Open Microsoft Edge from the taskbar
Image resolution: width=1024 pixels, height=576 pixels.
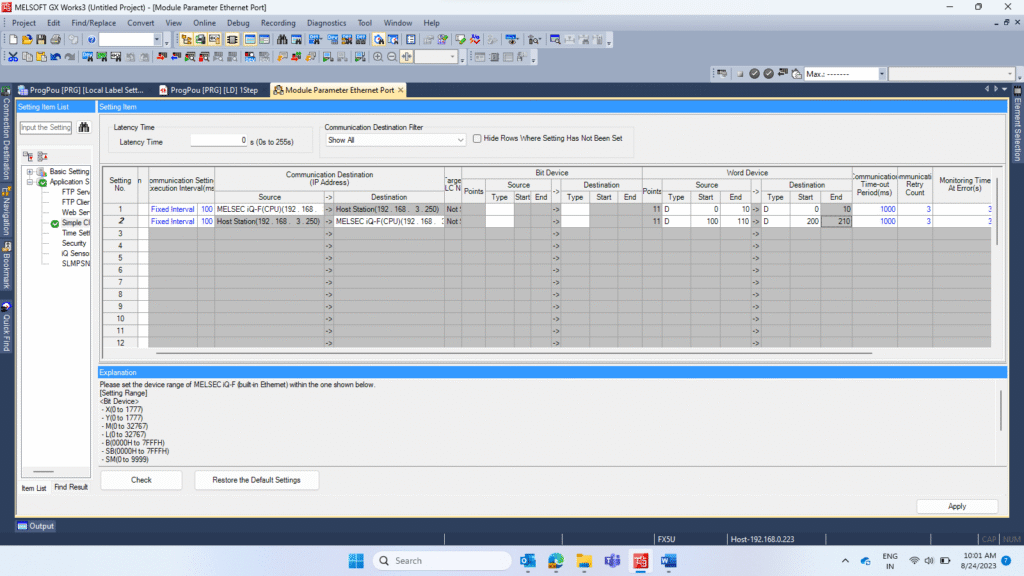(x=556, y=560)
